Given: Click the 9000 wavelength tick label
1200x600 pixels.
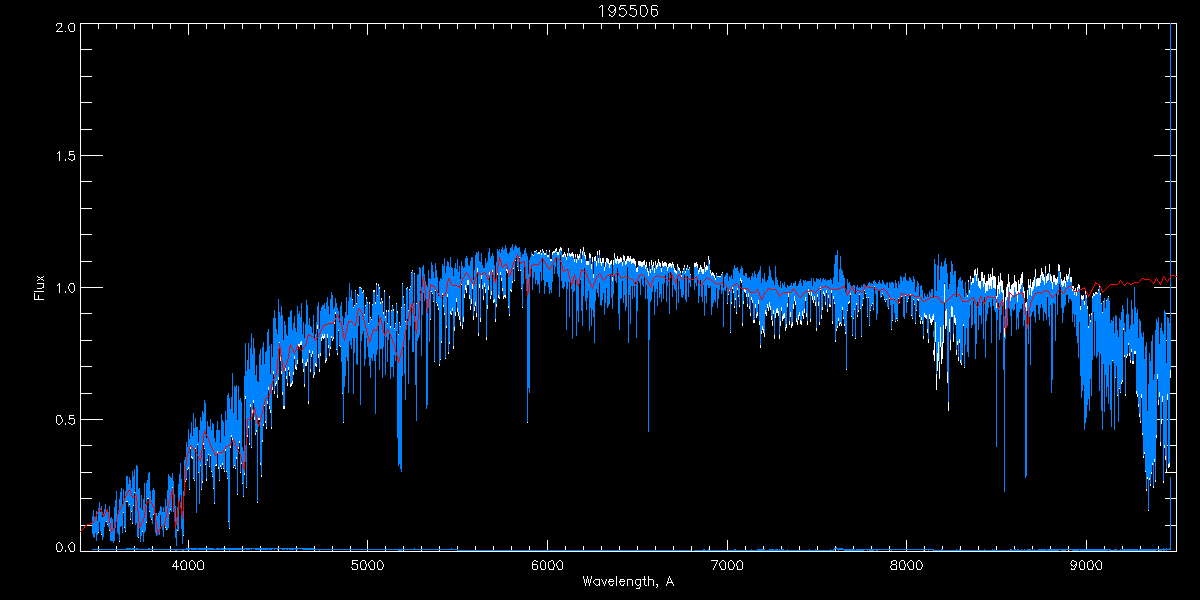Looking at the screenshot, I should 1086,565.
